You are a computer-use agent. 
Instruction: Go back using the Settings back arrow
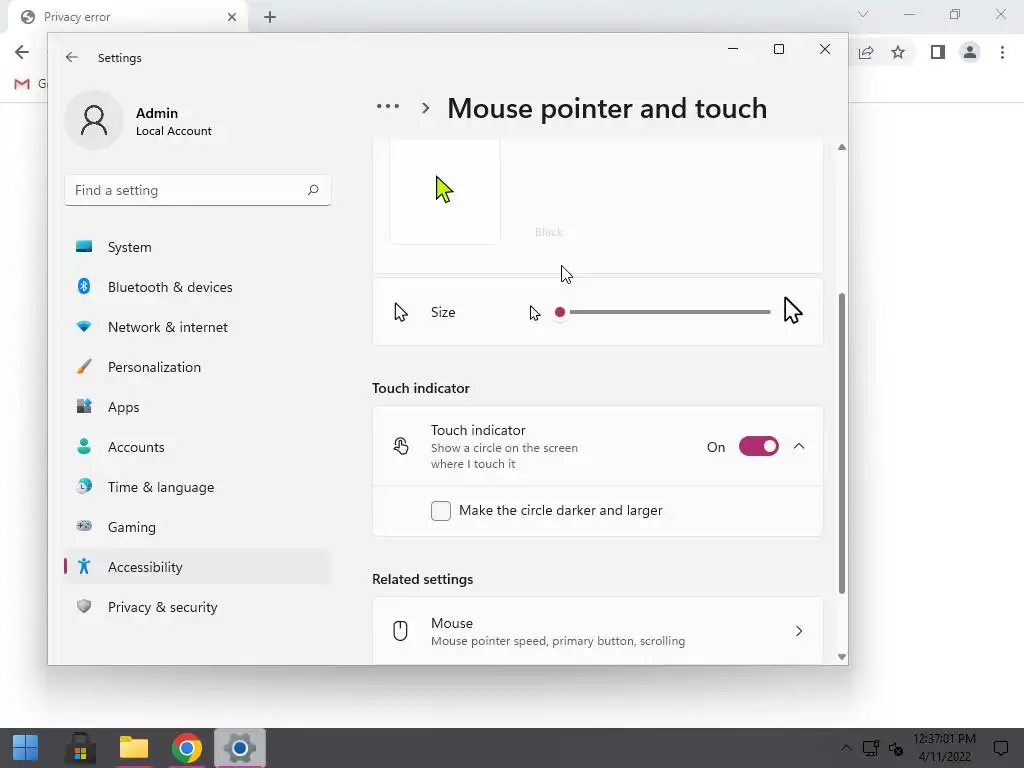point(72,57)
